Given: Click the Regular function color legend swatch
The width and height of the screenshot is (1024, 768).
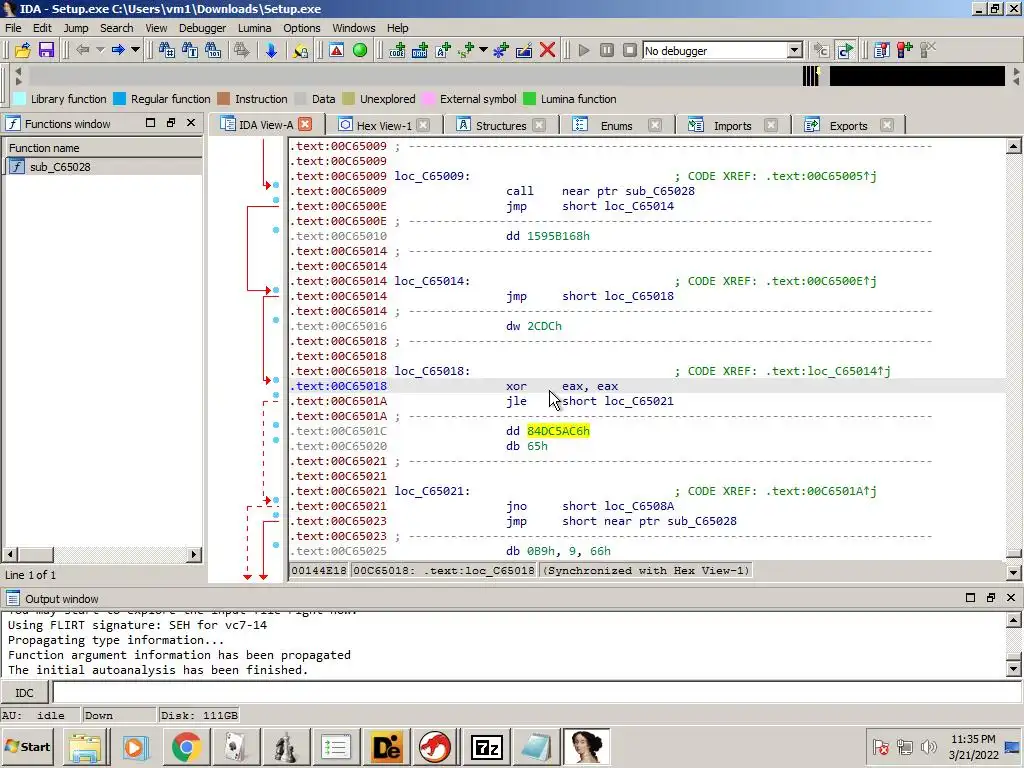Looking at the screenshot, I should [120, 99].
